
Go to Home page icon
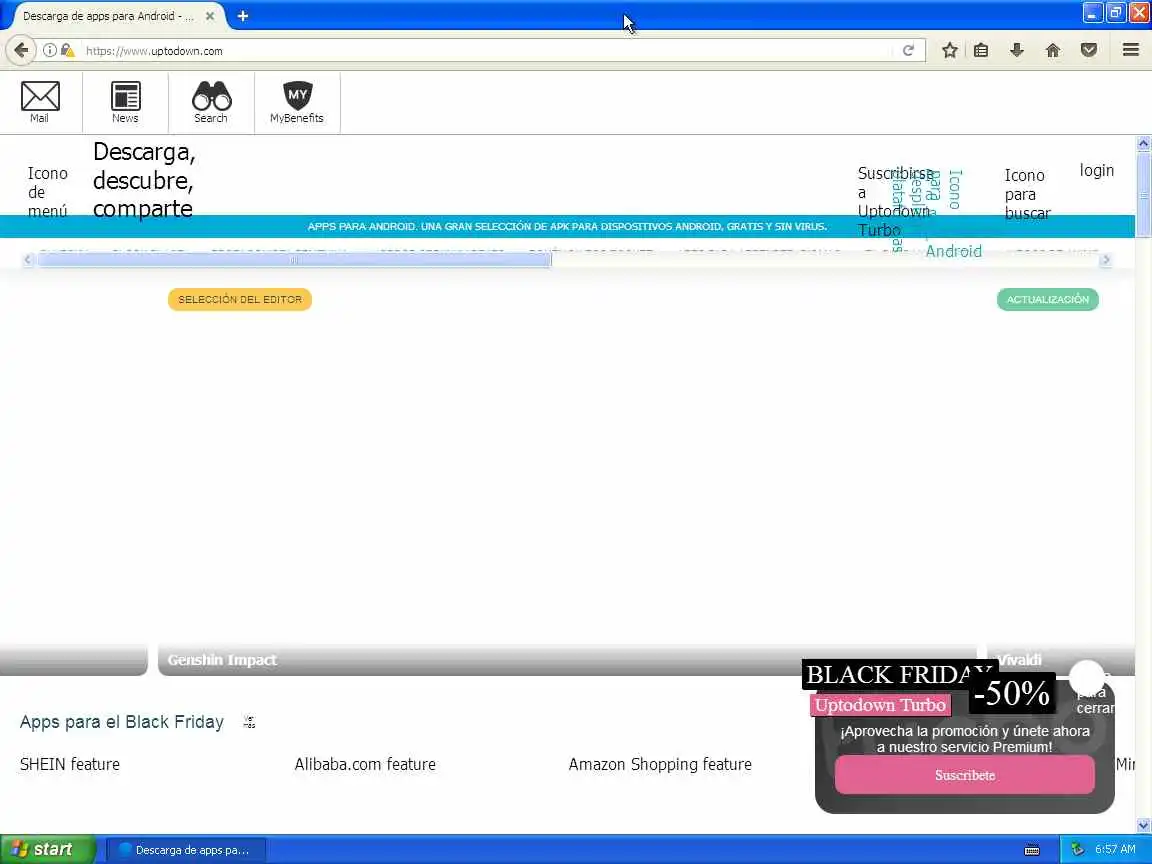click(1053, 50)
